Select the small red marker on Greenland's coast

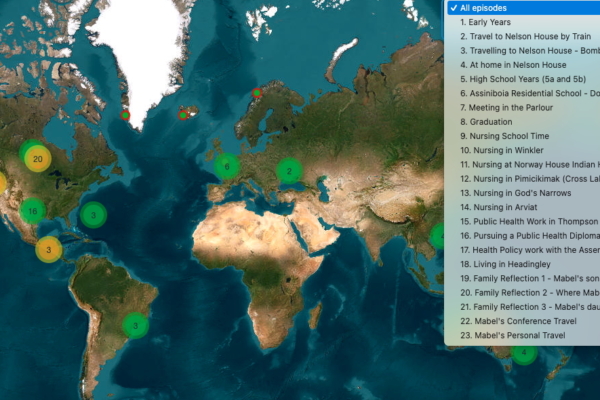pyautogui.click(x=125, y=116)
